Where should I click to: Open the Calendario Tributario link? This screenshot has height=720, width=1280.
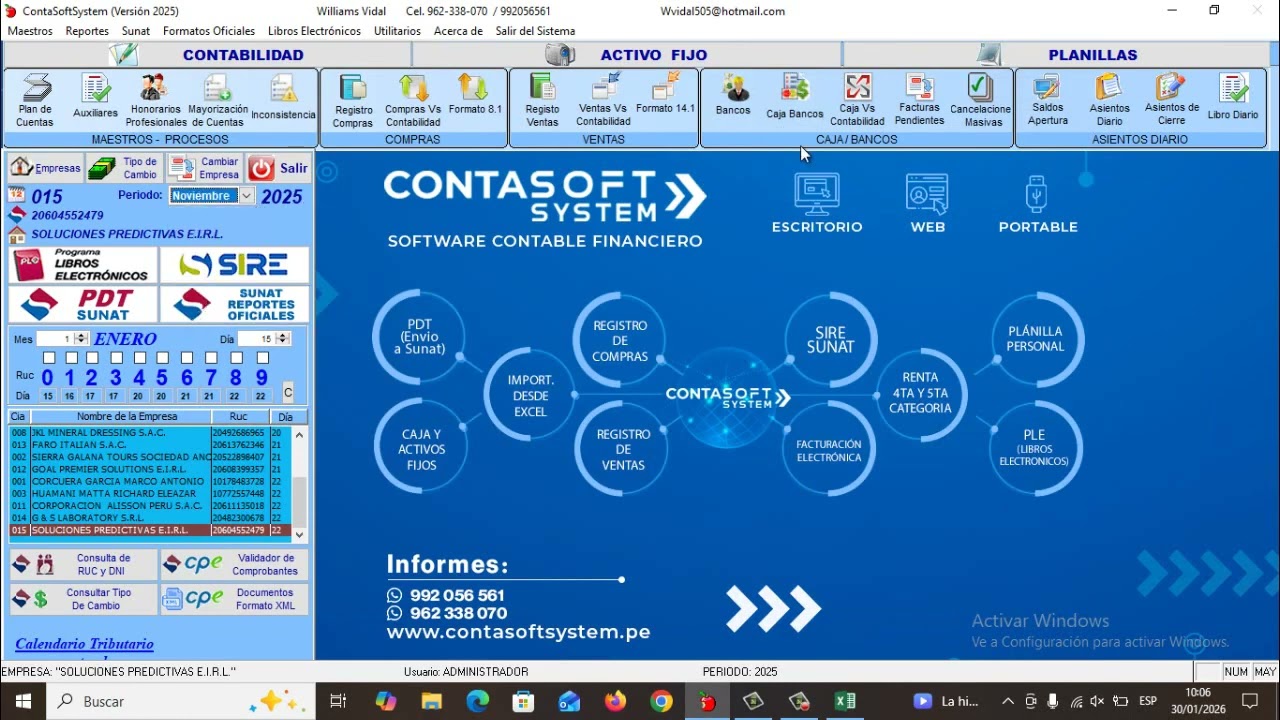pyautogui.click(x=85, y=644)
